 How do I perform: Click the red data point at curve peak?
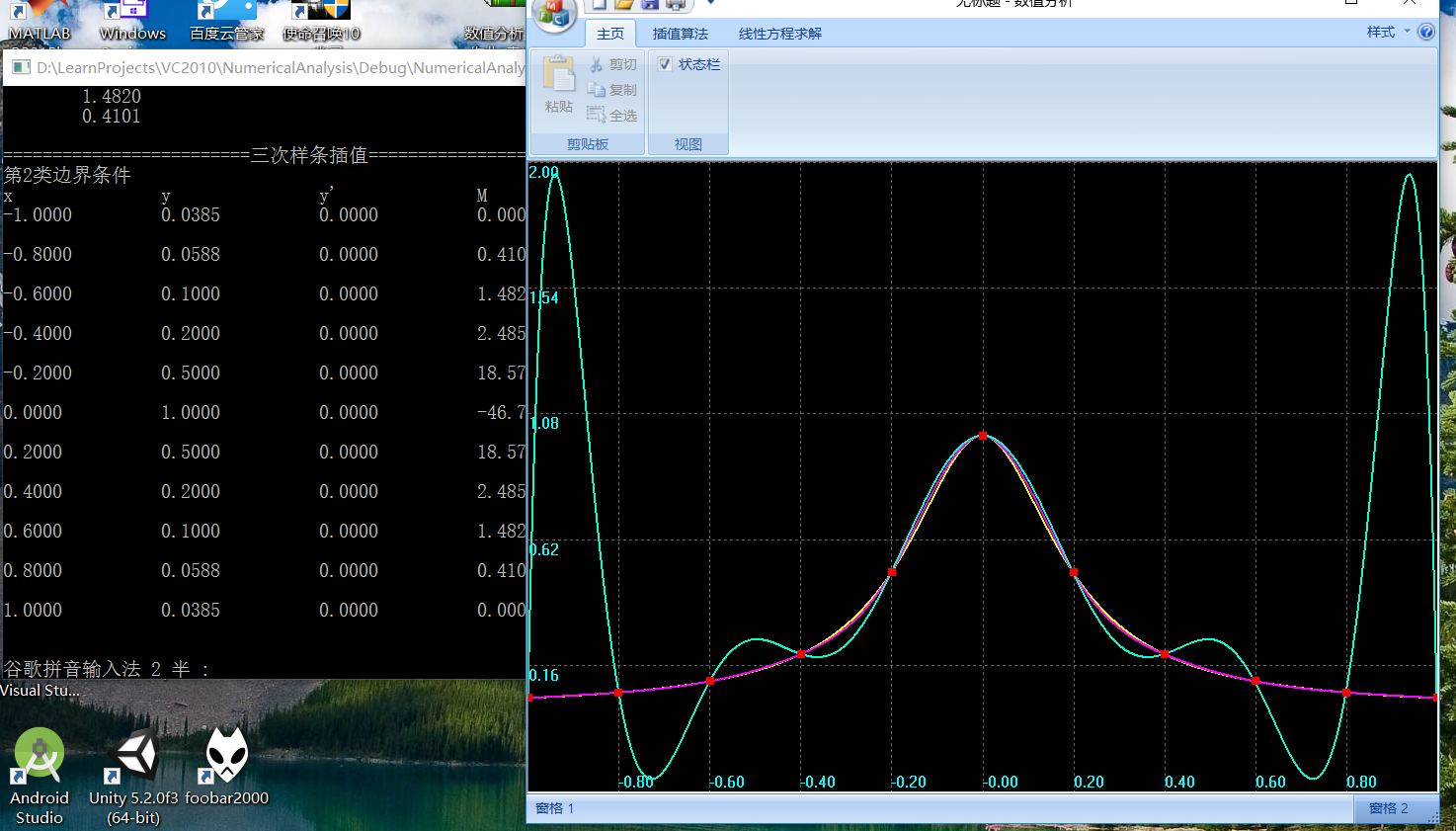click(983, 436)
